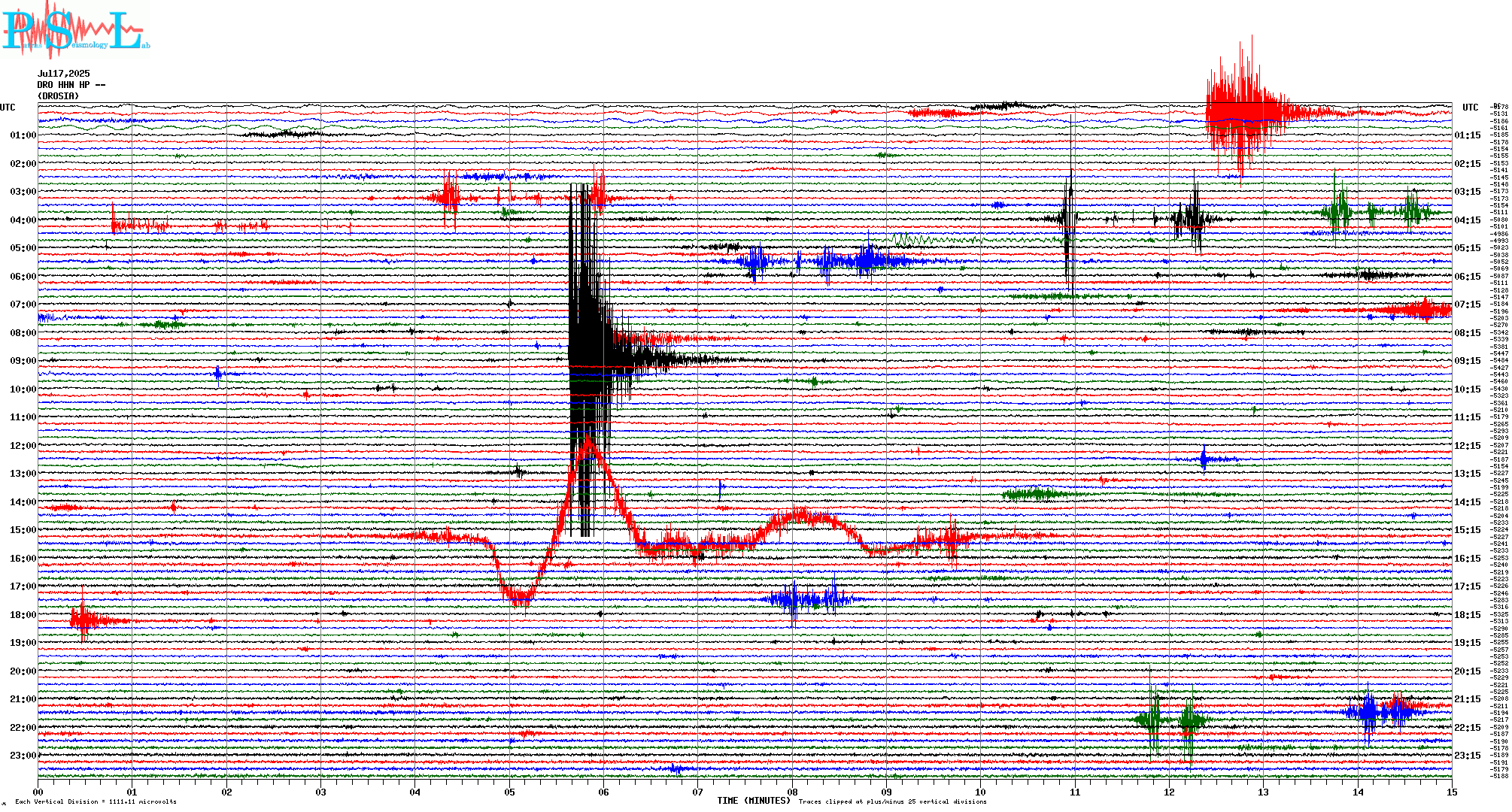Click the UTC label left of the traces
This screenshot has height=812, width=1512.
pos(8,108)
